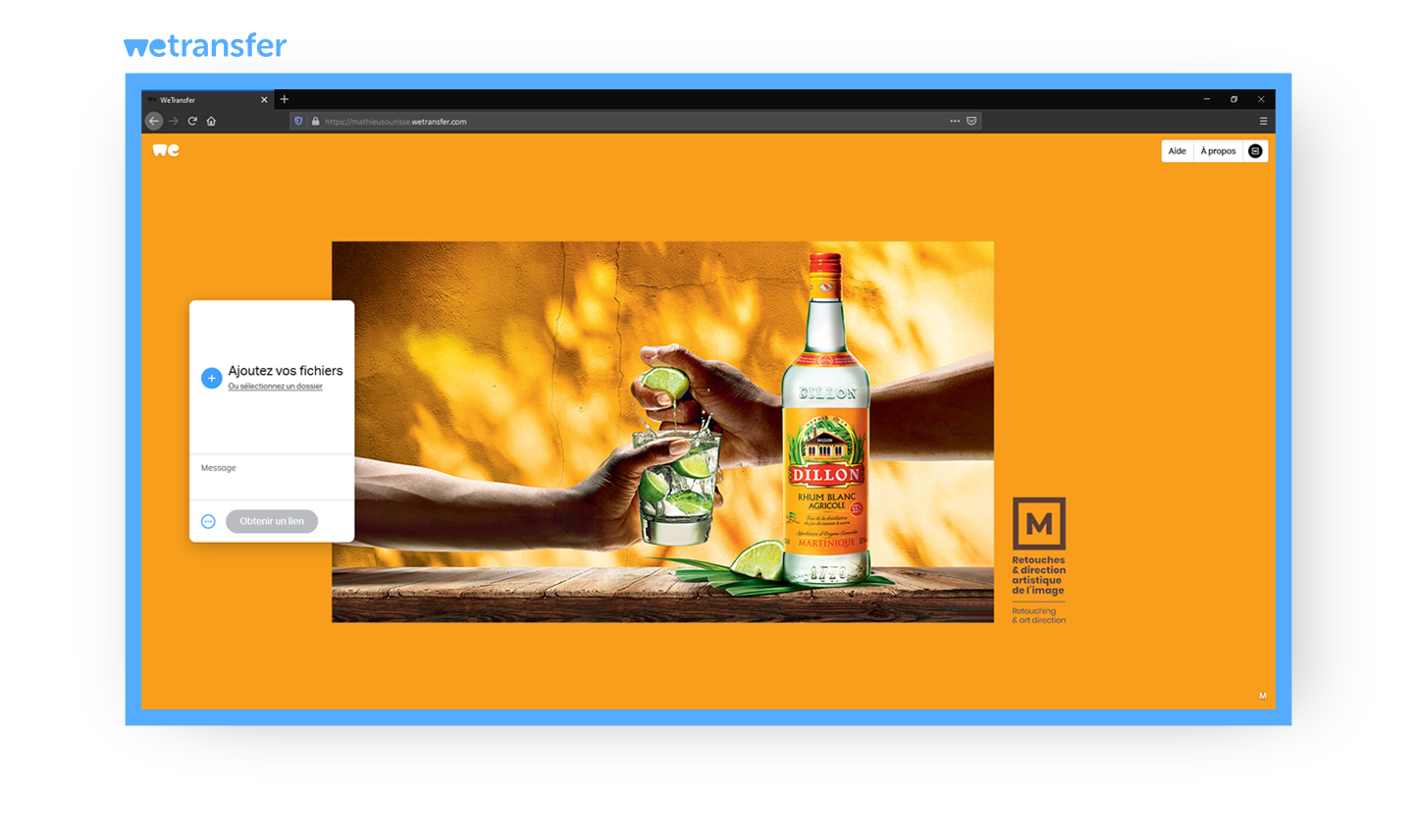The image size is (1417, 840).
Task: Open the browser hamburger menu
Action: [x=1263, y=122]
